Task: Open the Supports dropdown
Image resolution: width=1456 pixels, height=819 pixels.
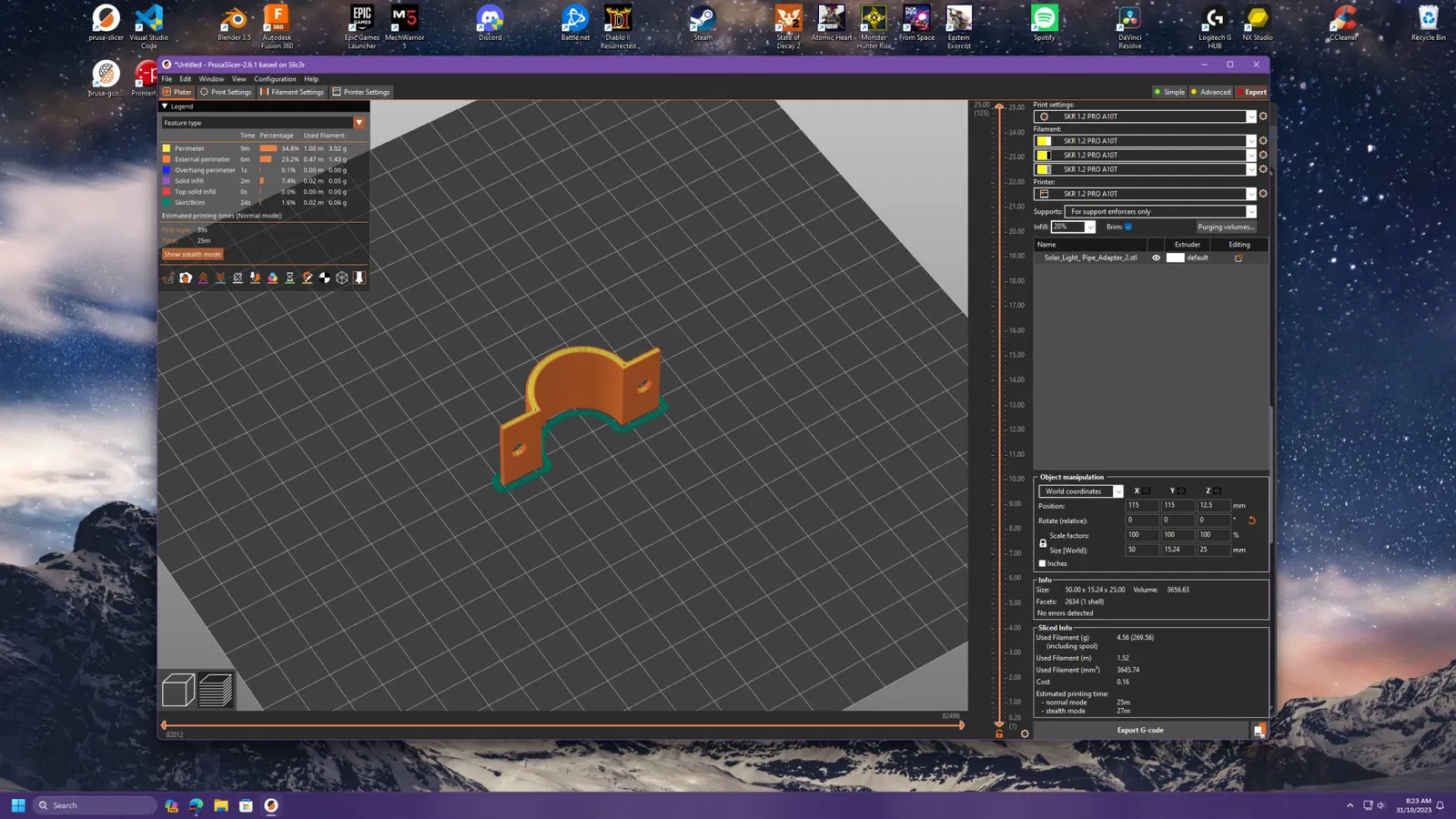Action: pos(1159,212)
